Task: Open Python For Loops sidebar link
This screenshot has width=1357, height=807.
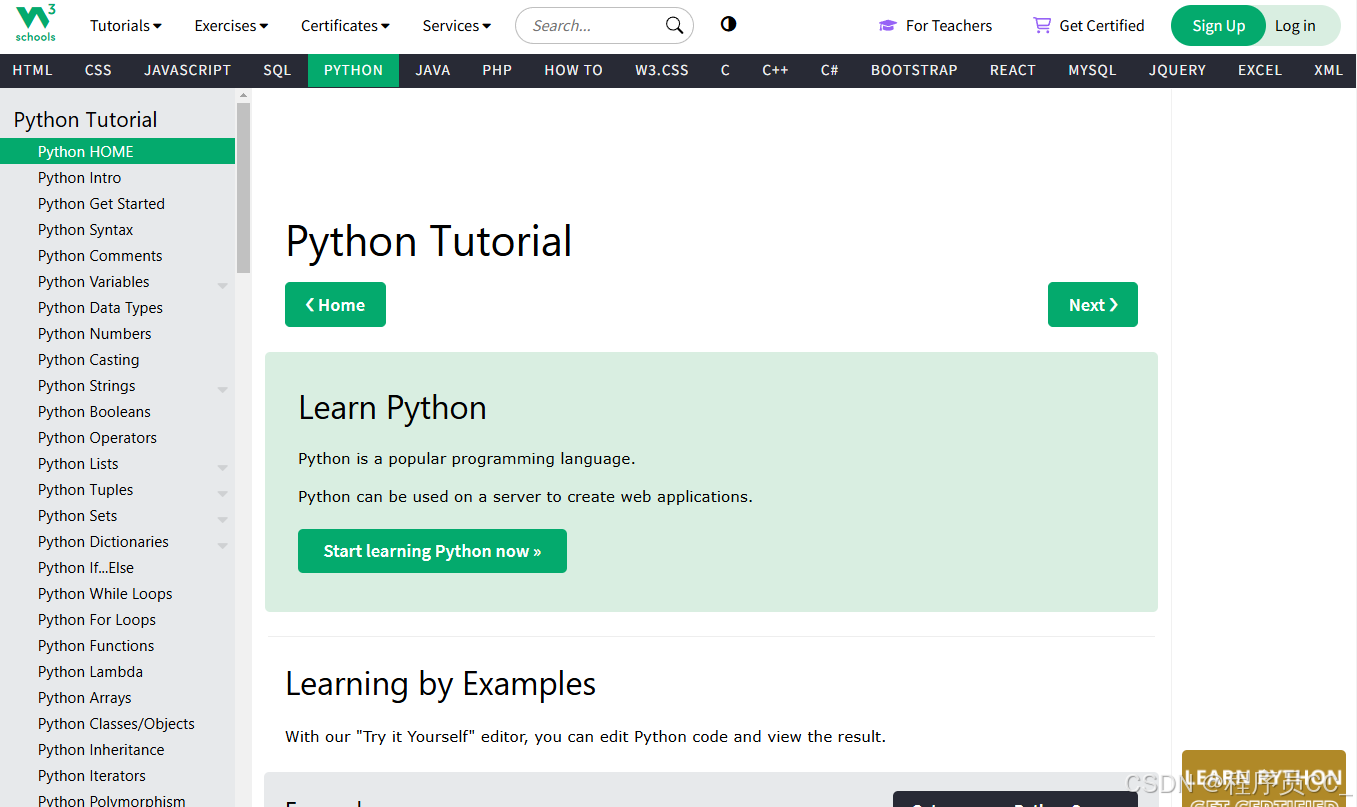Action: 118,620
